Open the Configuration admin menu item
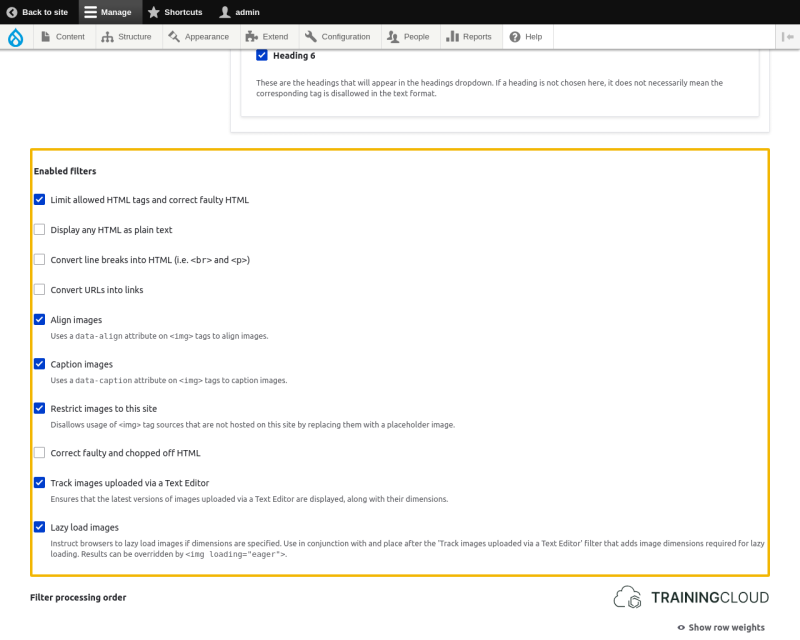800x640 pixels. tap(338, 37)
